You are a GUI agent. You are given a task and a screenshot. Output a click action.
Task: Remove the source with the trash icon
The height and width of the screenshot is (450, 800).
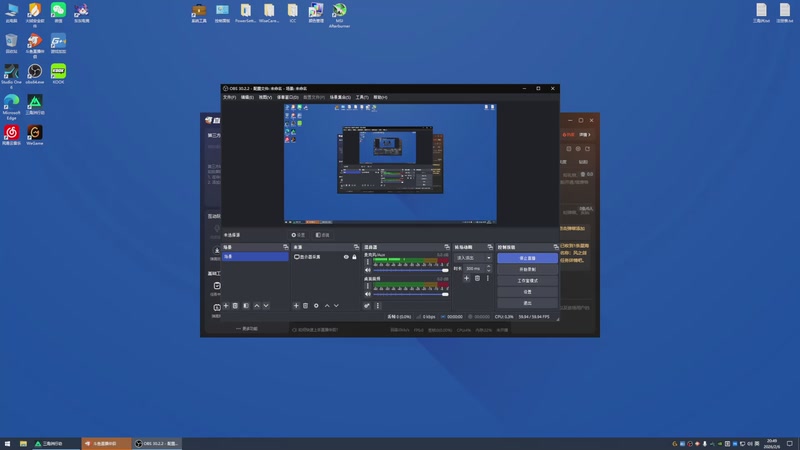click(x=306, y=306)
